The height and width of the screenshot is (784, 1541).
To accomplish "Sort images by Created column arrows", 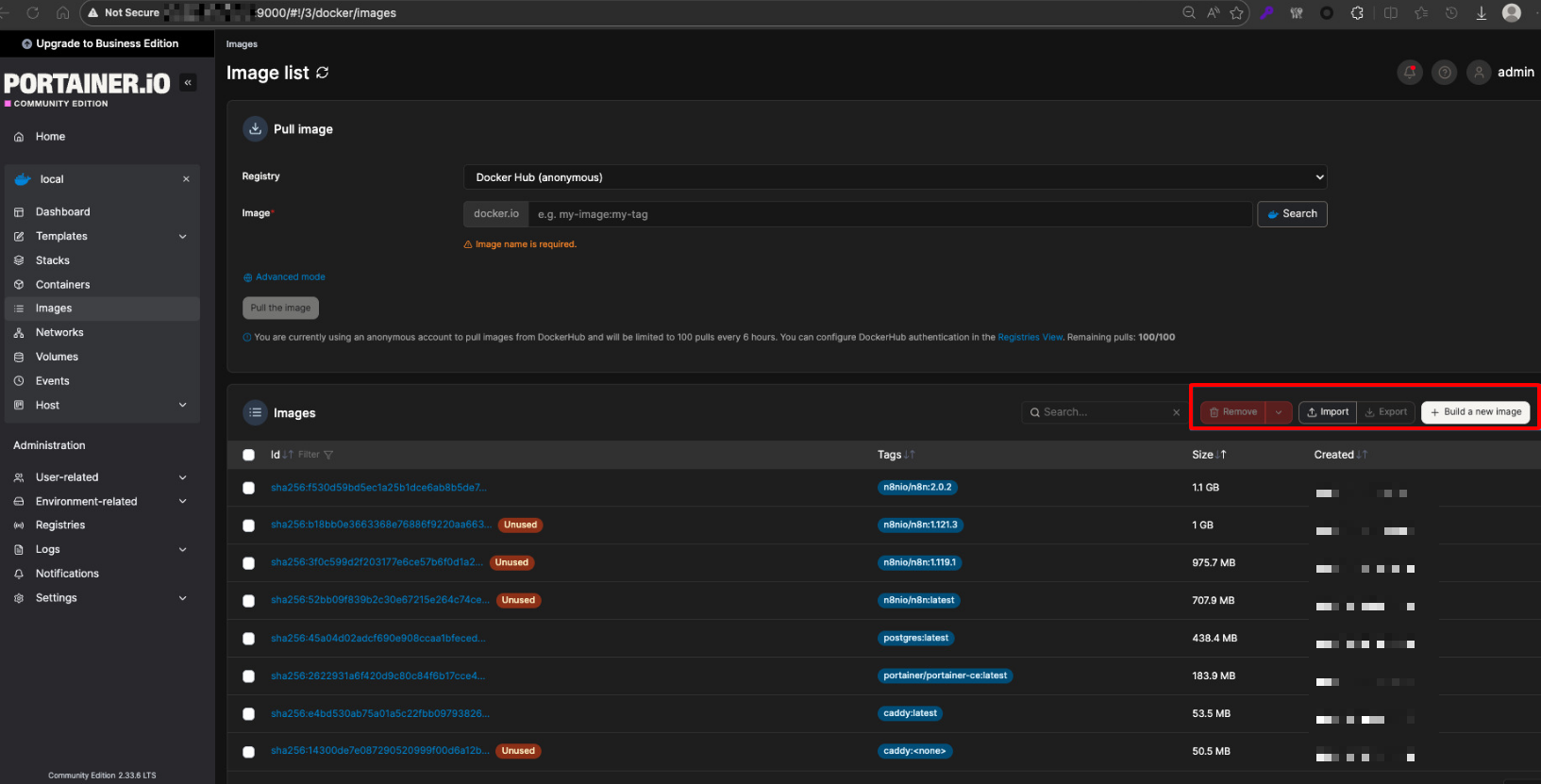I will [x=1362, y=455].
